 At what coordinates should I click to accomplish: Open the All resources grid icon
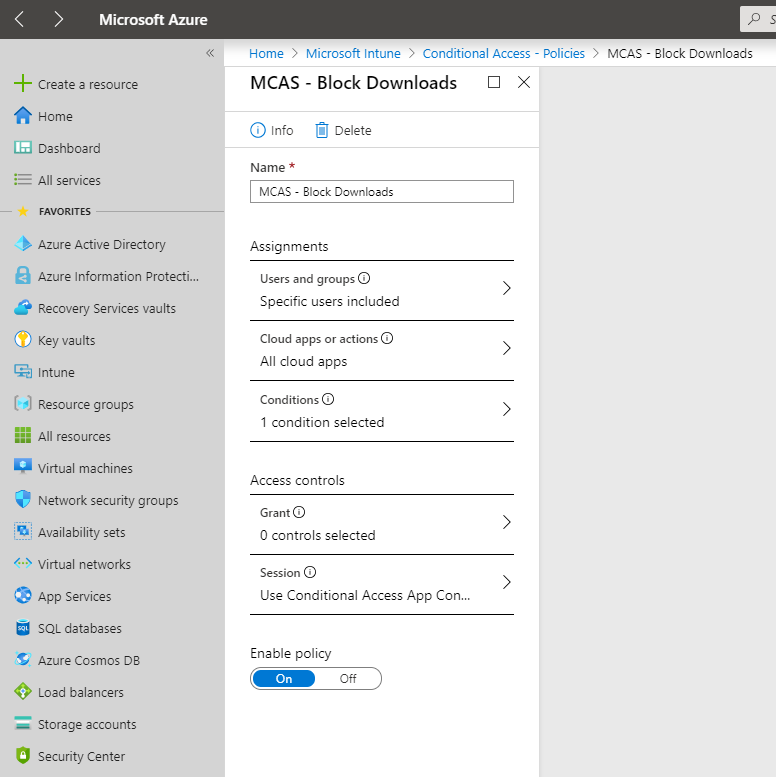[x=23, y=436]
